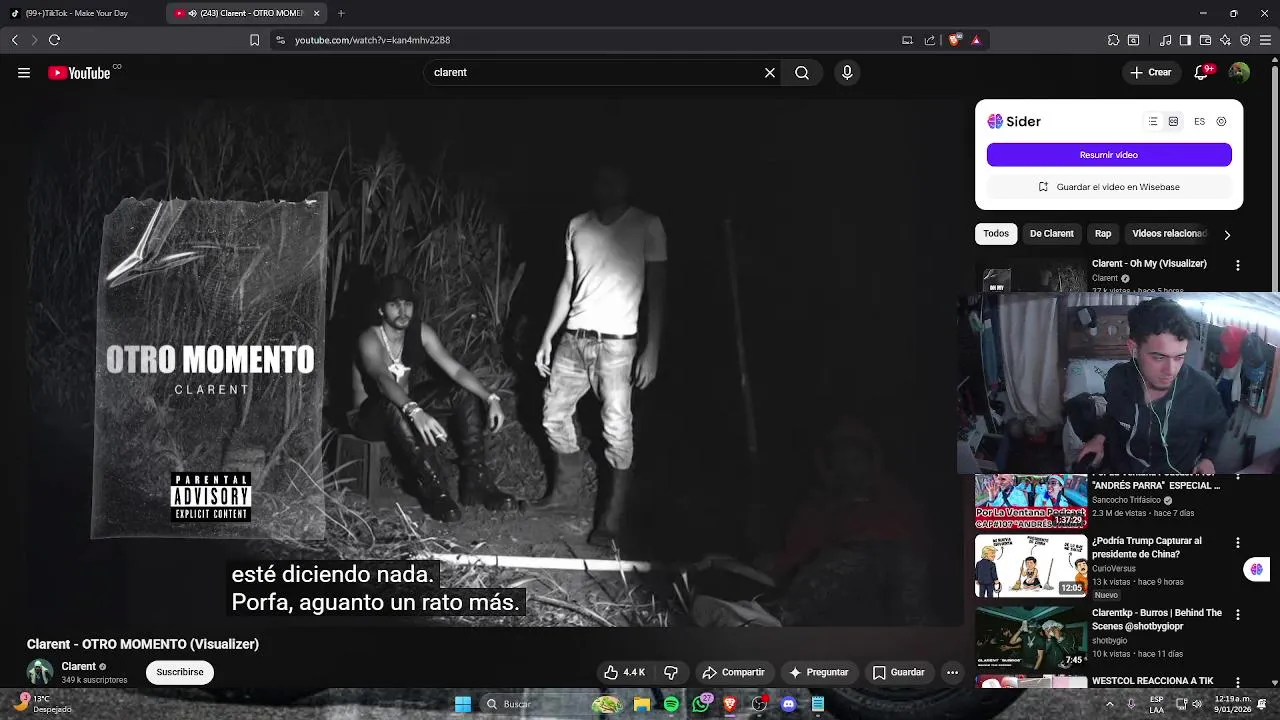
Task: Open Clarent channel avatar
Action: click(40, 672)
